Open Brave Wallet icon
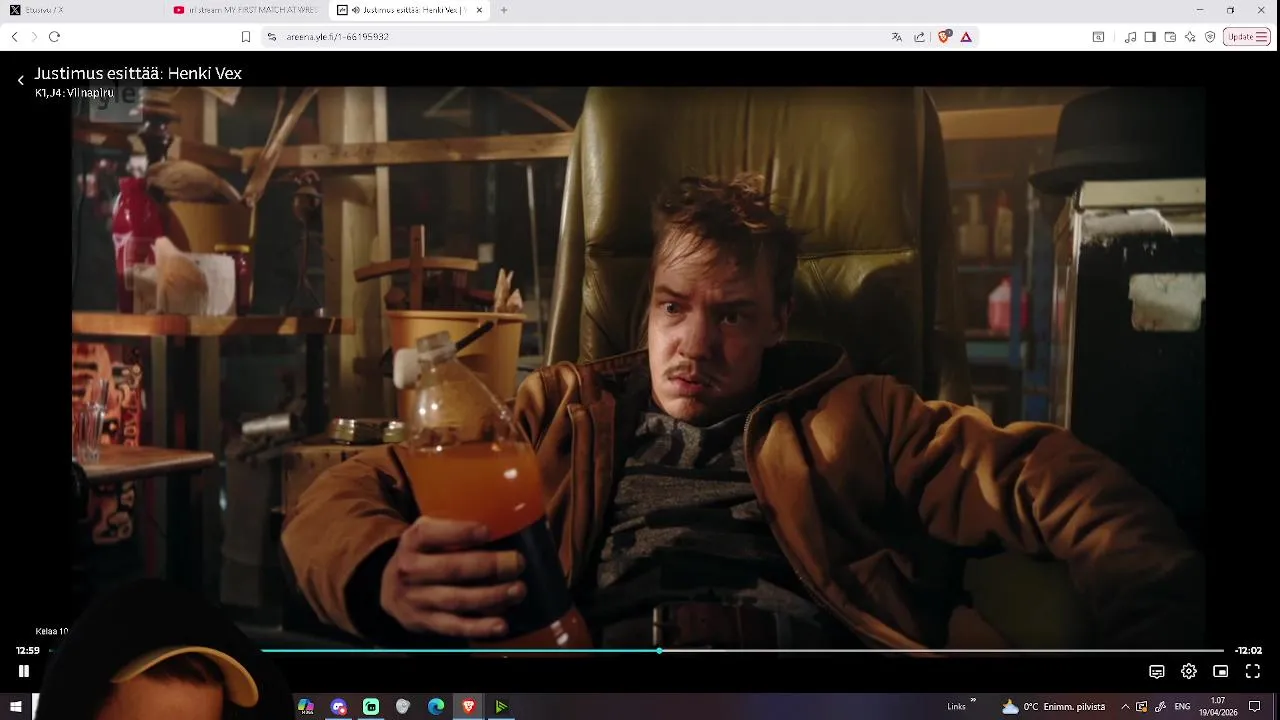The height and width of the screenshot is (720, 1280). pyautogui.click(x=1170, y=37)
